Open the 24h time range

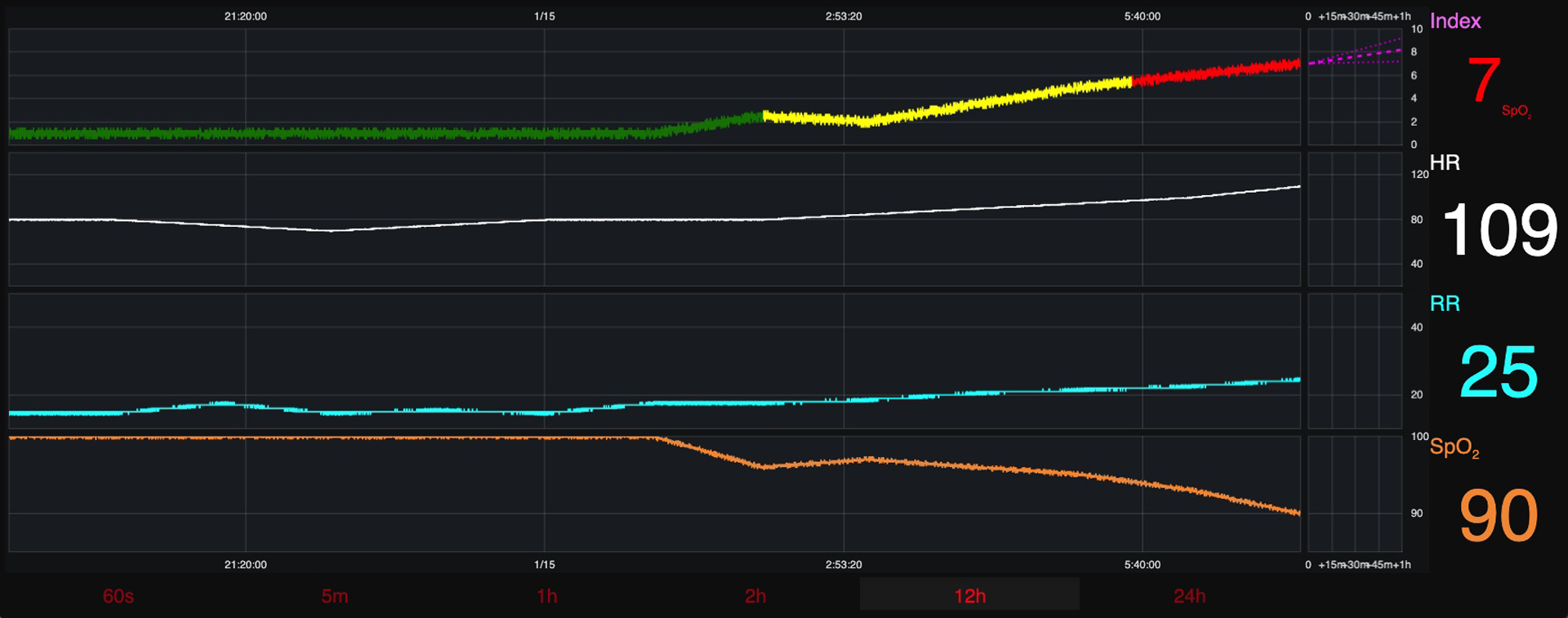click(x=1189, y=596)
